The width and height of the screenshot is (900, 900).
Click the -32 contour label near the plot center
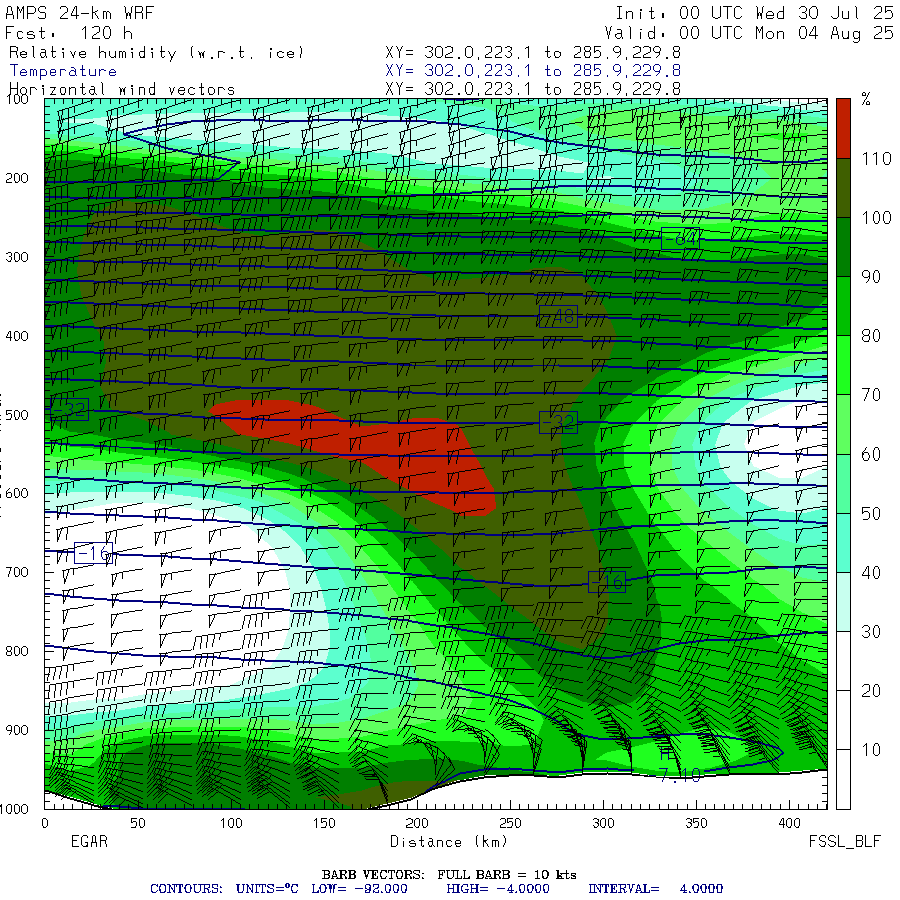(x=558, y=423)
